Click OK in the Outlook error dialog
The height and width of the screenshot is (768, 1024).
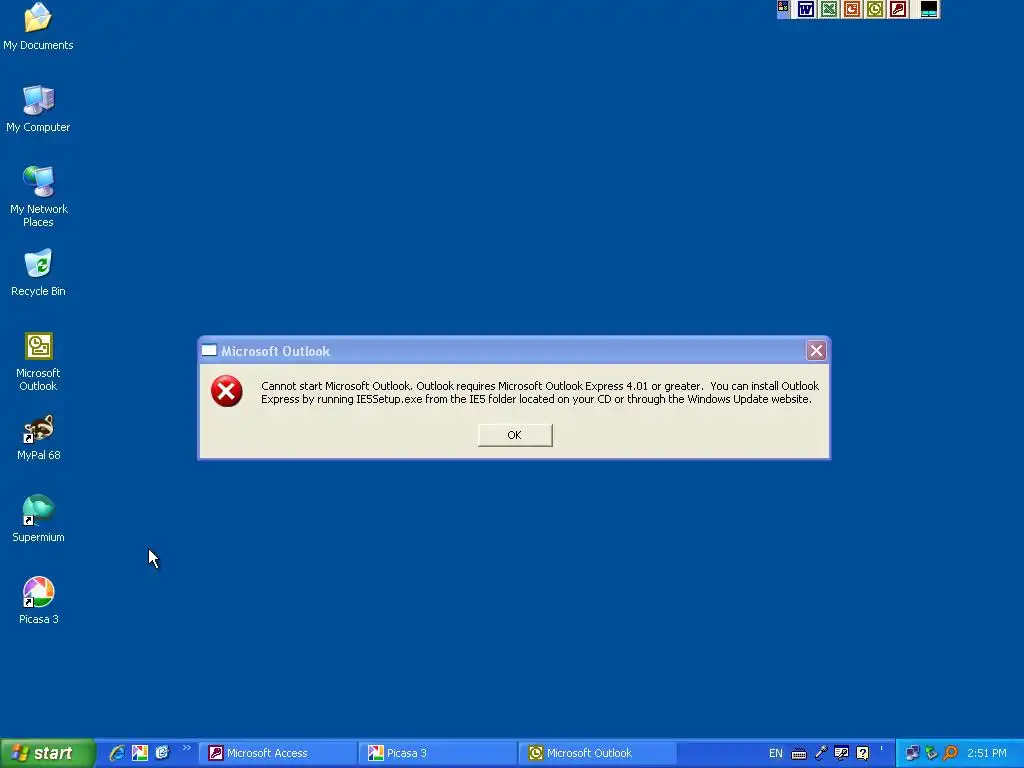[515, 435]
